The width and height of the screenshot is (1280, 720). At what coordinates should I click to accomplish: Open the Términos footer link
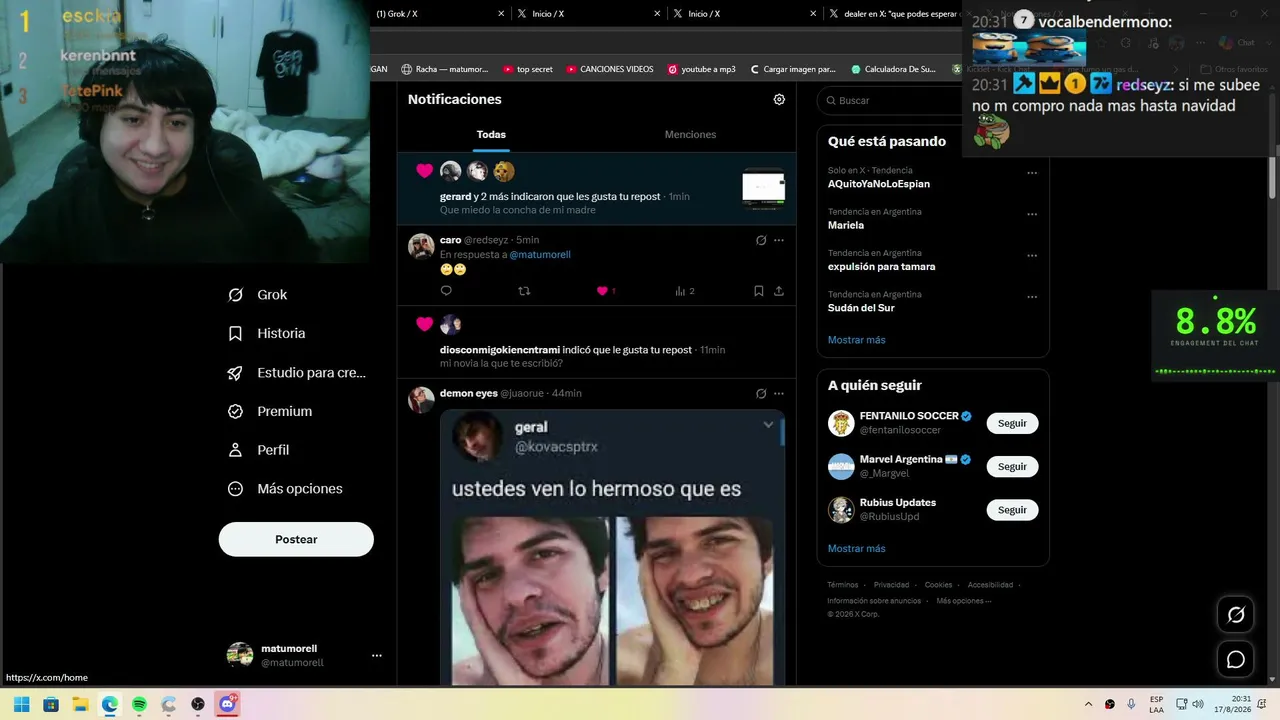[843, 585]
